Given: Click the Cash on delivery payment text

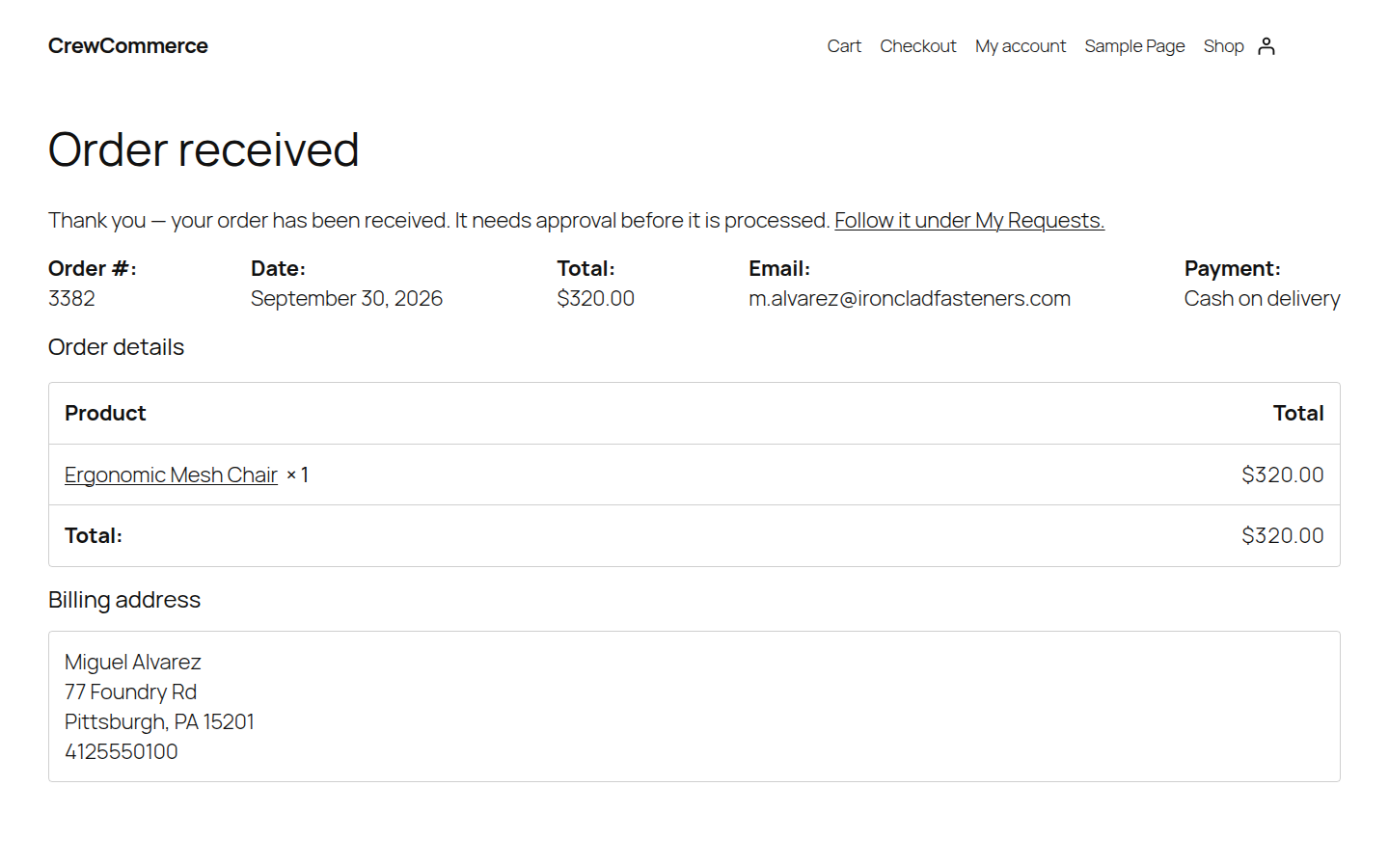Looking at the screenshot, I should pyautogui.click(x=1262, y=299).
